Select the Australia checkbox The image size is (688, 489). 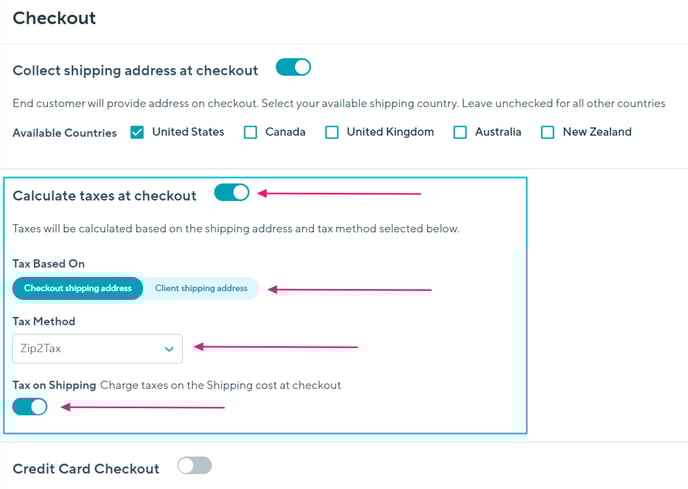460,132
